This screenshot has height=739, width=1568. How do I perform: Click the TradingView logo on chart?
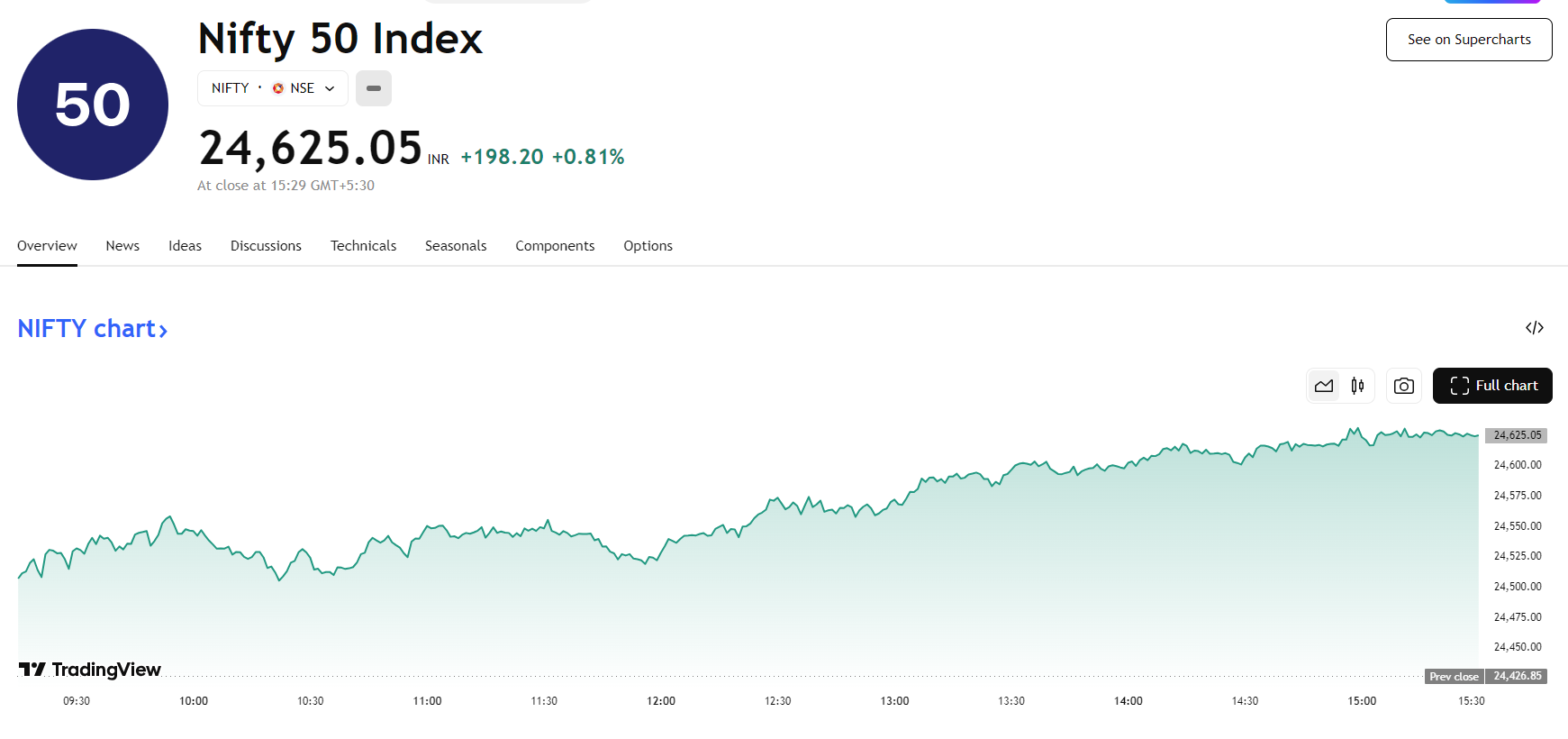(90, 670)
